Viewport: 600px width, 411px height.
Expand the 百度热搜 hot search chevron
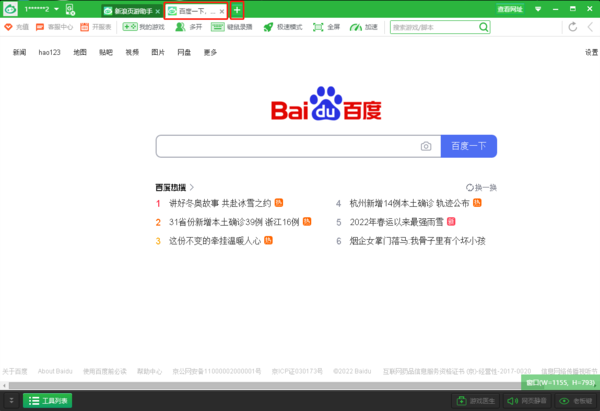coord(192,187)
